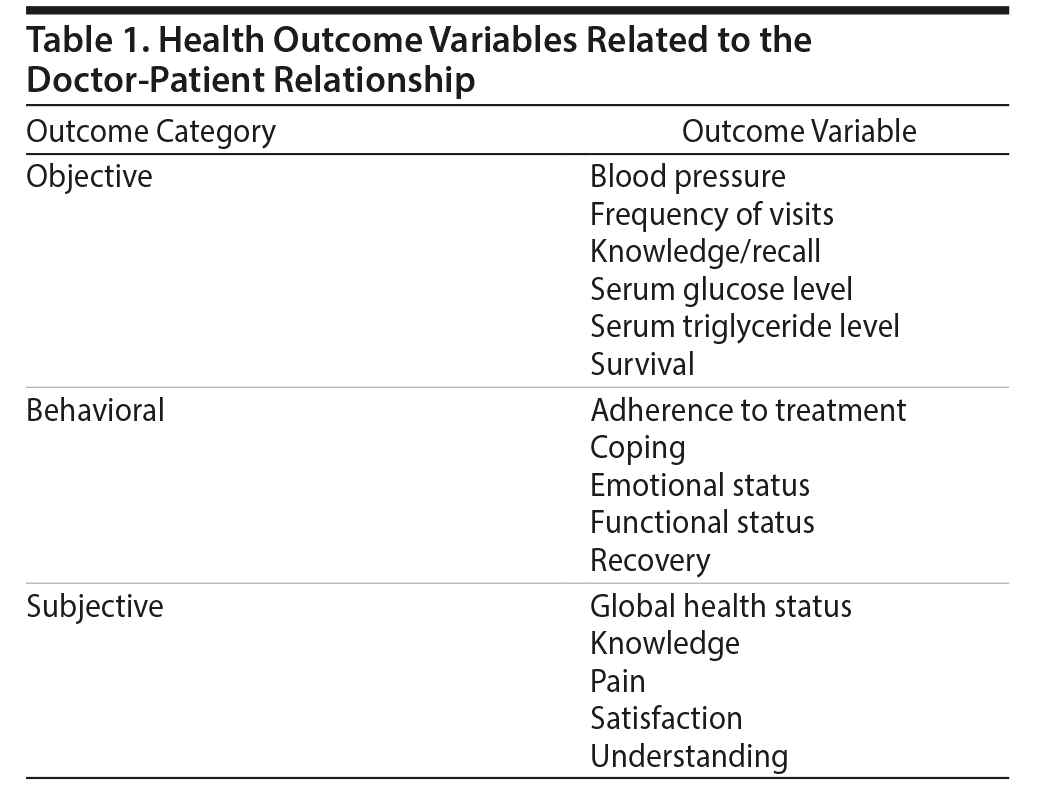
Task: Click the Outcome Category column header
Action: [151, 131]
